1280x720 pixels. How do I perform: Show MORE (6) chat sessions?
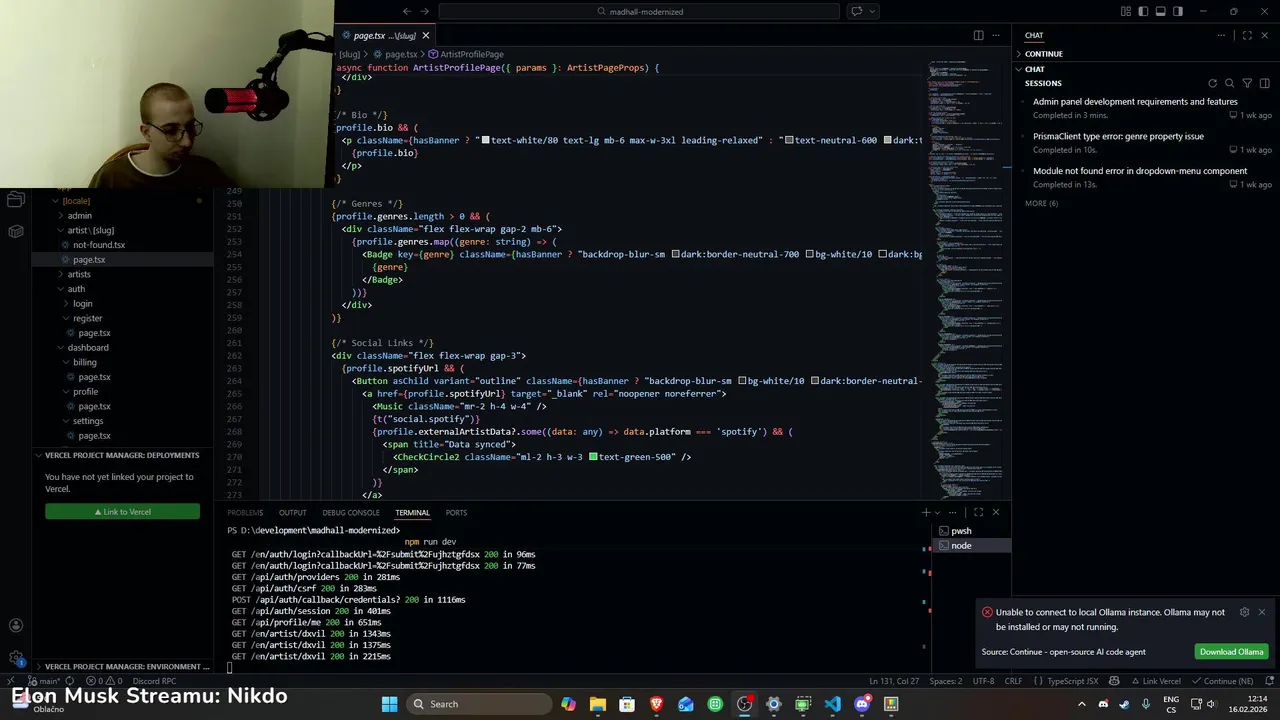pyautogui.click(x=1041, y=203)
